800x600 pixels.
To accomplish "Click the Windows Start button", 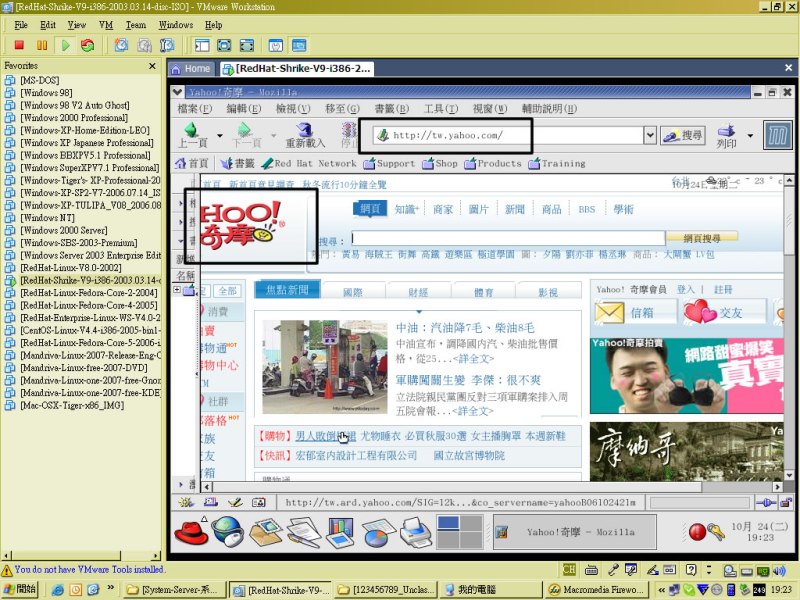I will point(20,589).
